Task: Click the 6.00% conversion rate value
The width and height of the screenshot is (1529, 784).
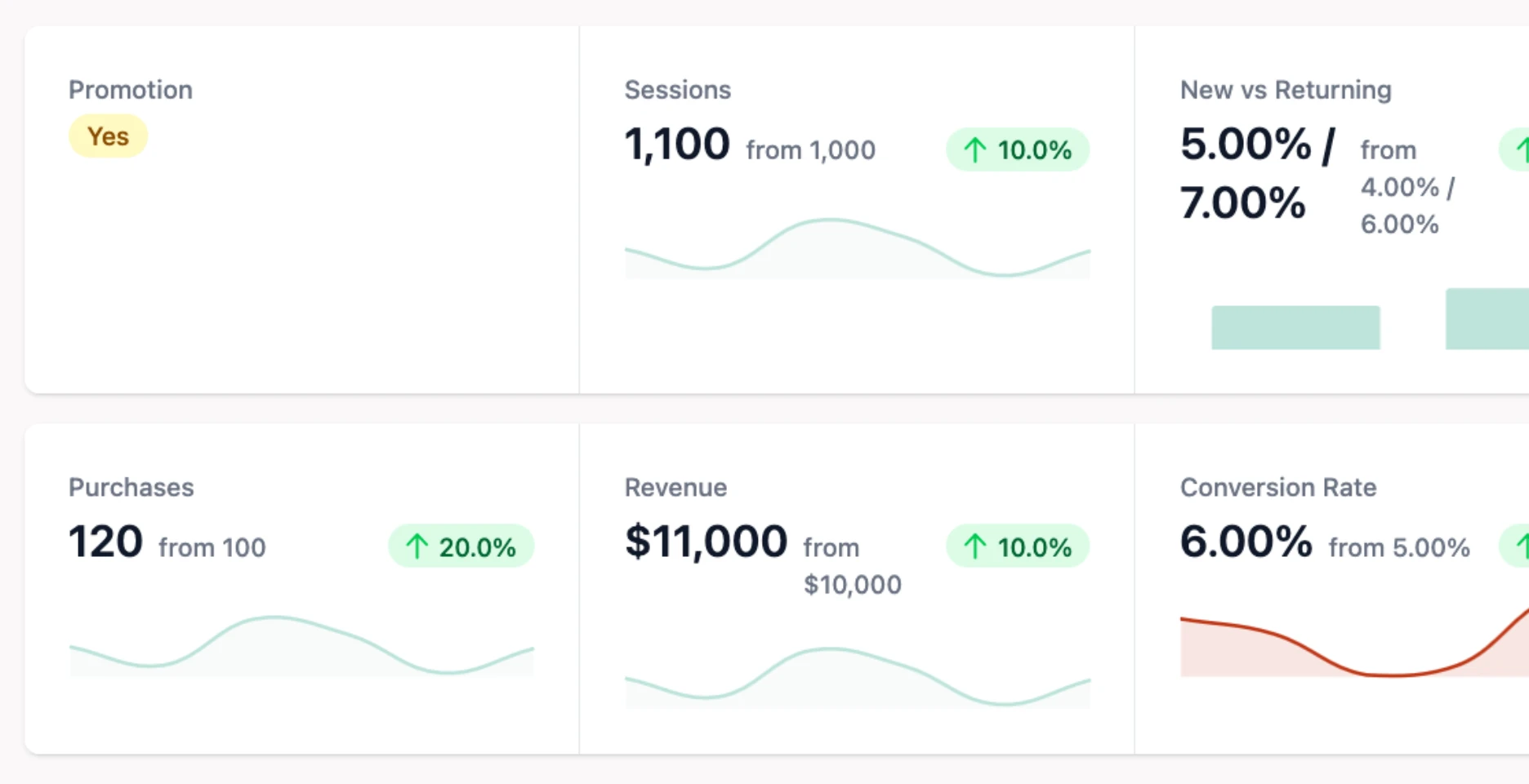Action: click(1246, 541)
